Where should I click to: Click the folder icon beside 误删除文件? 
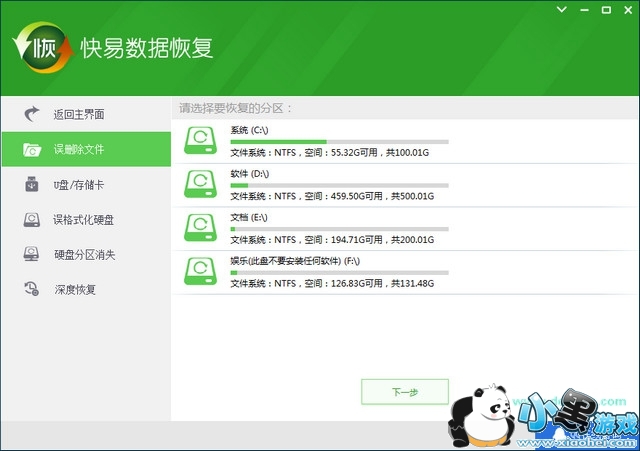[32, 149]
